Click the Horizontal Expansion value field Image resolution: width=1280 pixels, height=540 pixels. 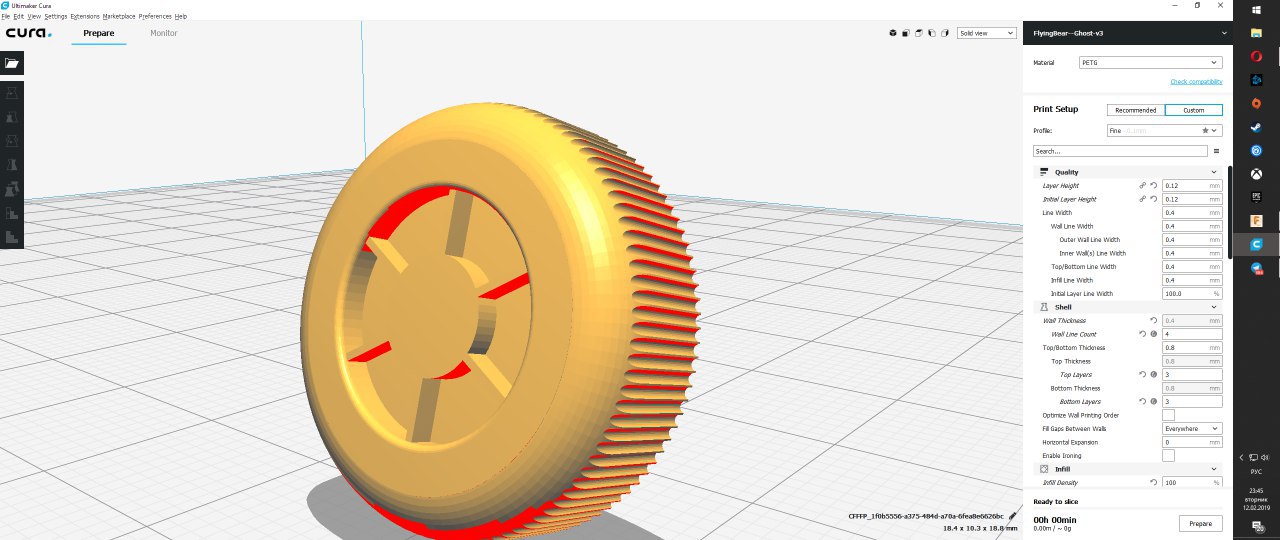point(1192,442)
